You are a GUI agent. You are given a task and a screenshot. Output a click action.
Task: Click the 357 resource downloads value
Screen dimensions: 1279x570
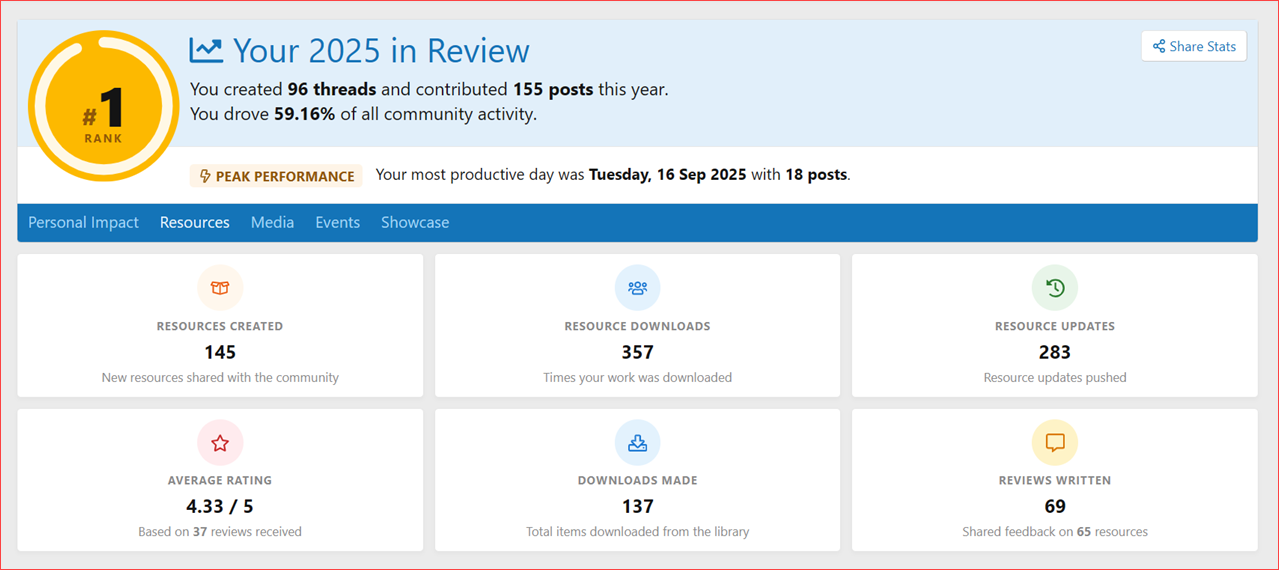click(637, 352)
